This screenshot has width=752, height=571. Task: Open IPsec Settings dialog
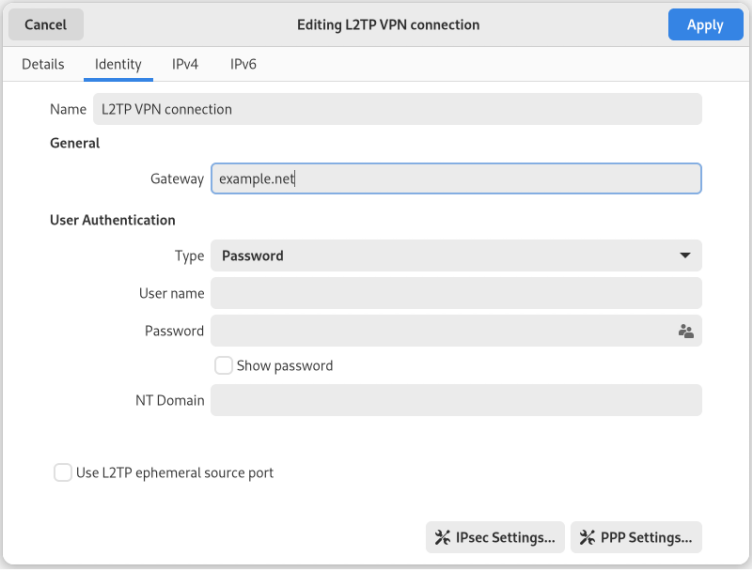pos(495,538)
